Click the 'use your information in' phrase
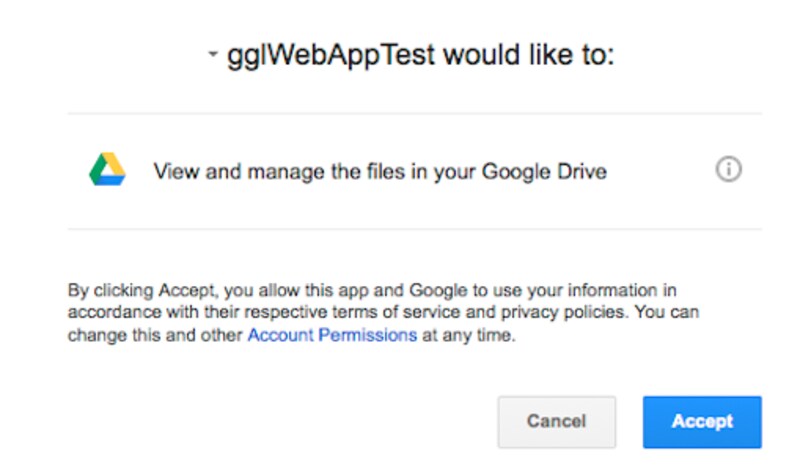800x472 pixels. point(573,291)
